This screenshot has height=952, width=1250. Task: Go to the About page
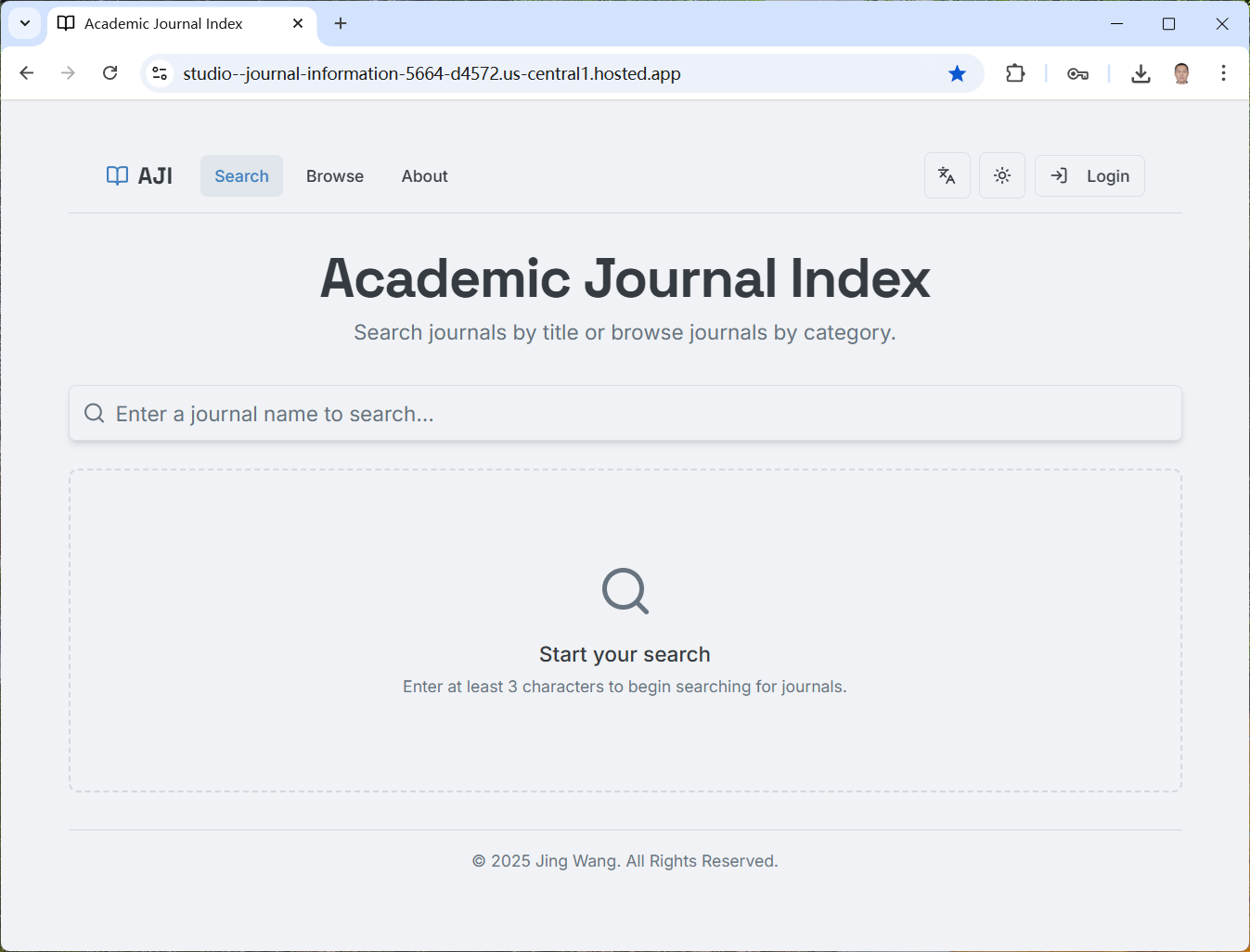pyautogui.click(x=424, y=175)
